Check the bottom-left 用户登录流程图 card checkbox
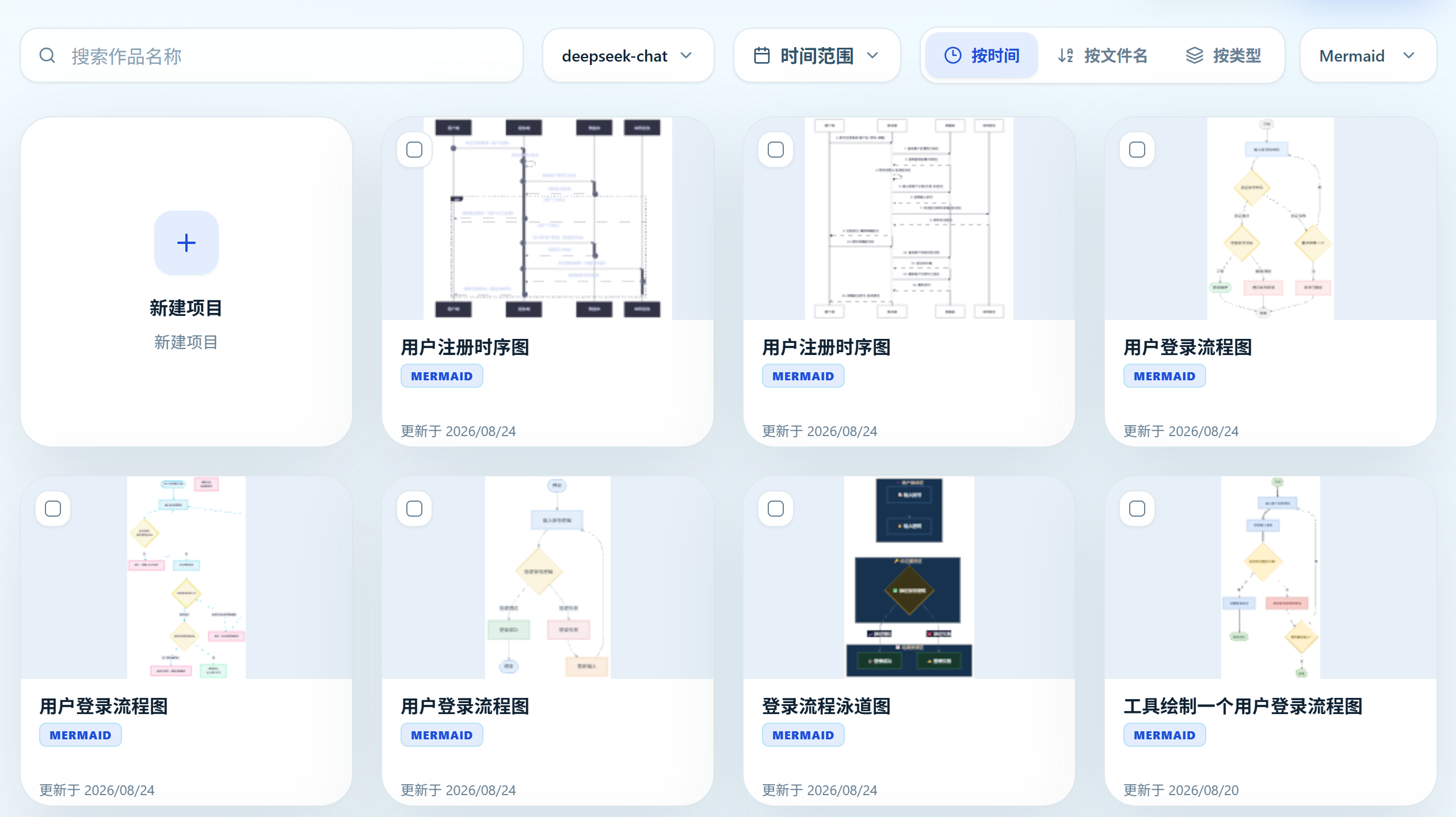Image resolution: width=1456 pixels, height=817 pixels. [x=53, y=509]
